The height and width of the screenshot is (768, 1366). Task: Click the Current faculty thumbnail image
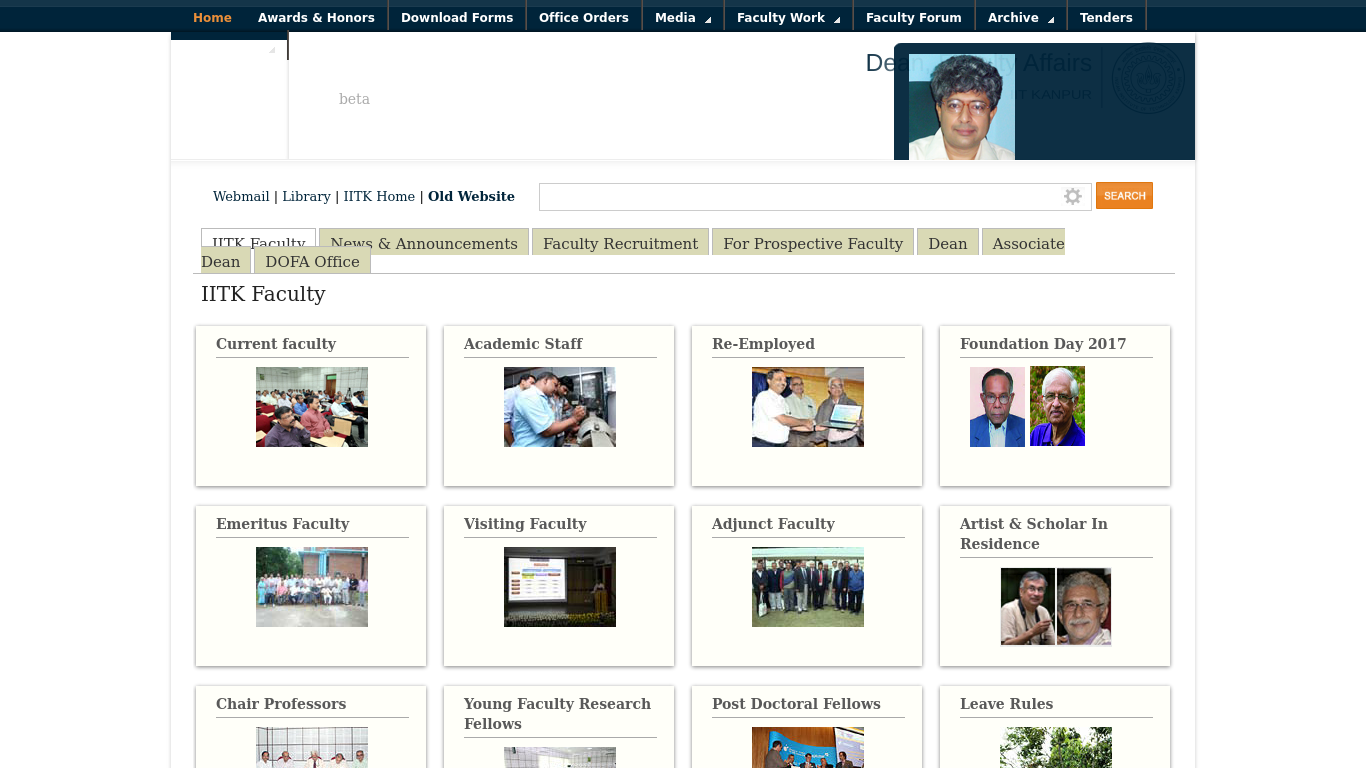click(x=311, y=407)
